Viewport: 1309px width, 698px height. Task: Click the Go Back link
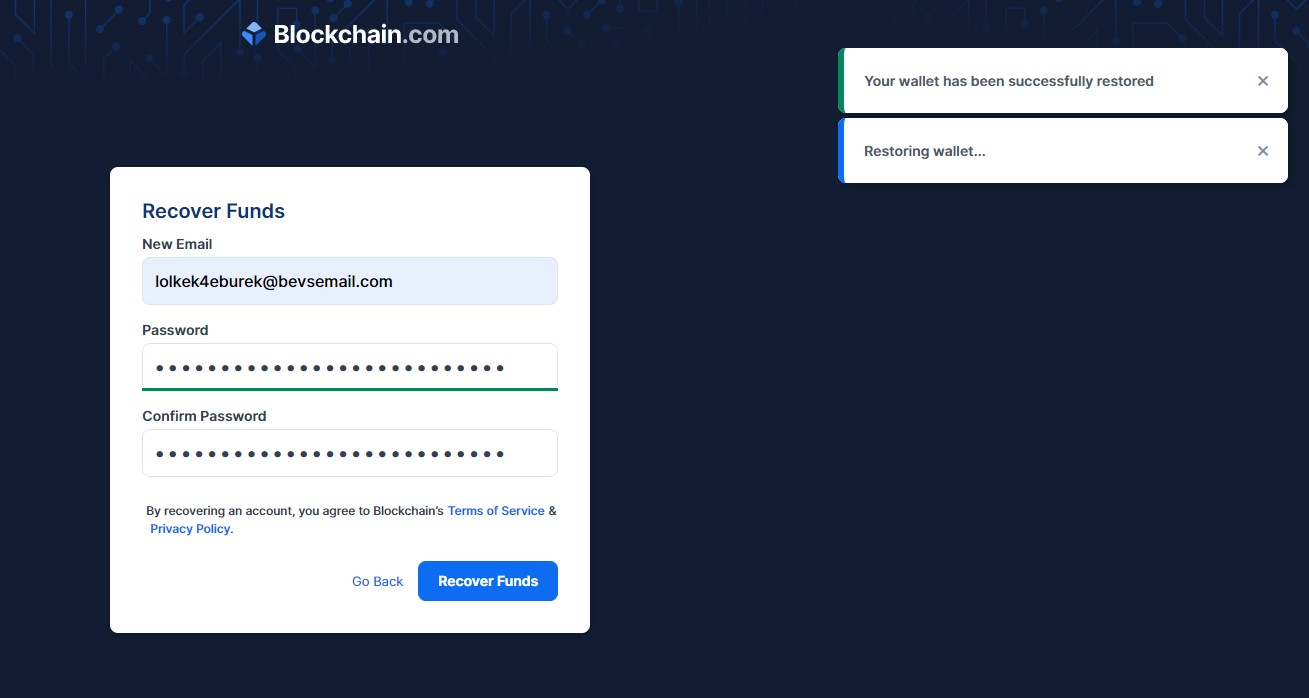pos(377,581)
